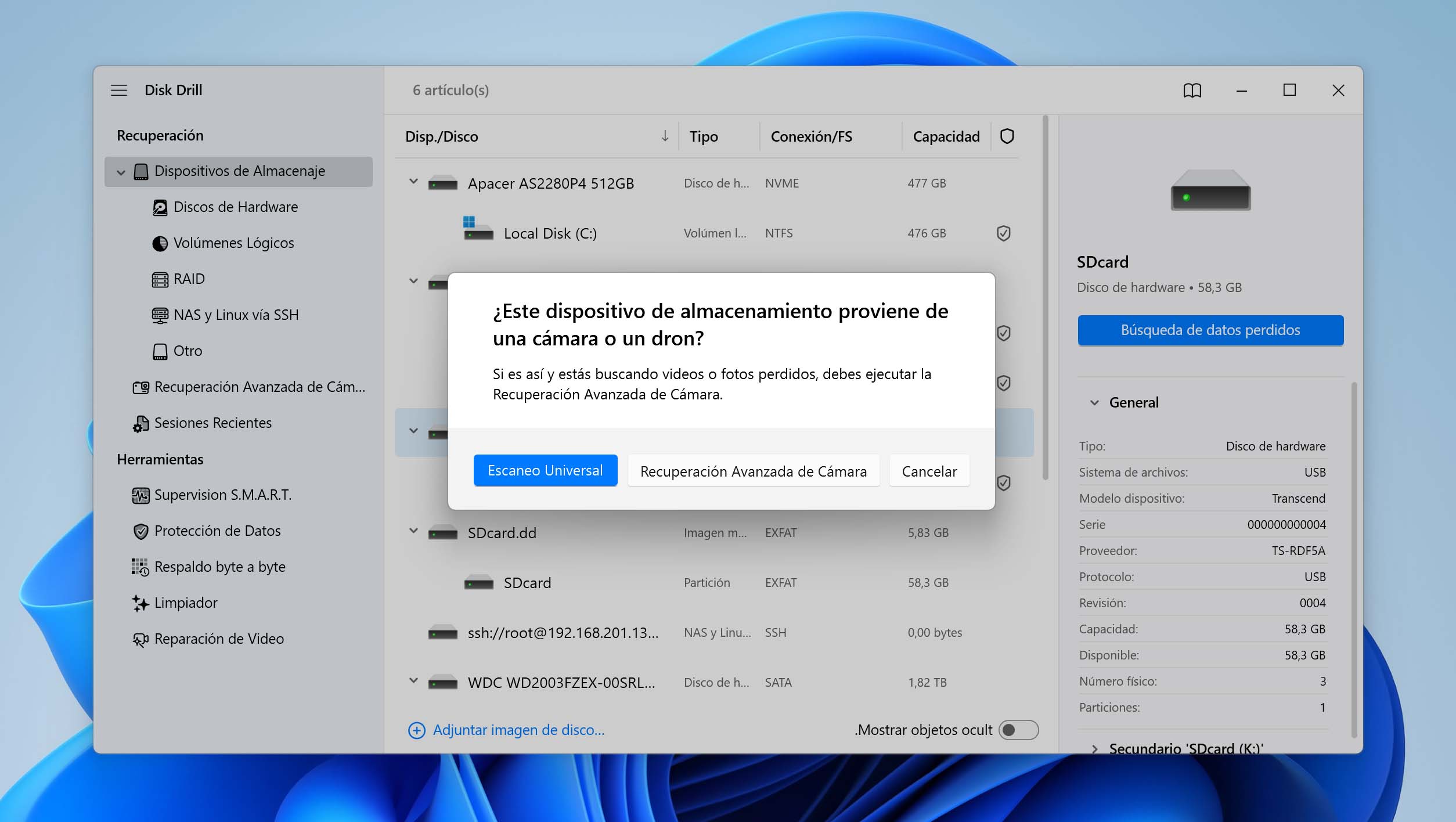This screenshot has width=1456, height=822.
Task: Click the Proveedor value TS-RDF5A
Action: point(1298,551)
